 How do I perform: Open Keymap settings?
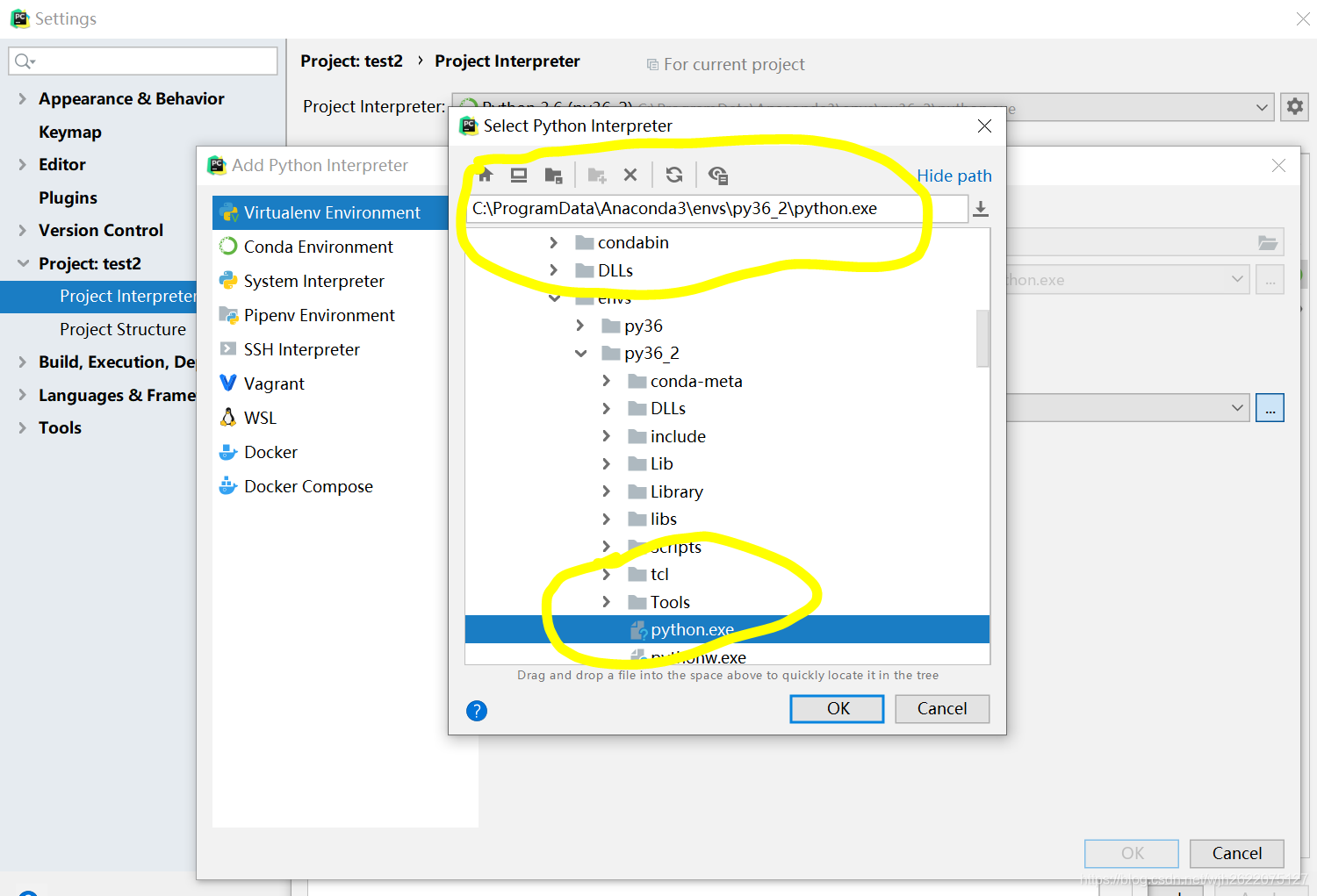point(70,132)
